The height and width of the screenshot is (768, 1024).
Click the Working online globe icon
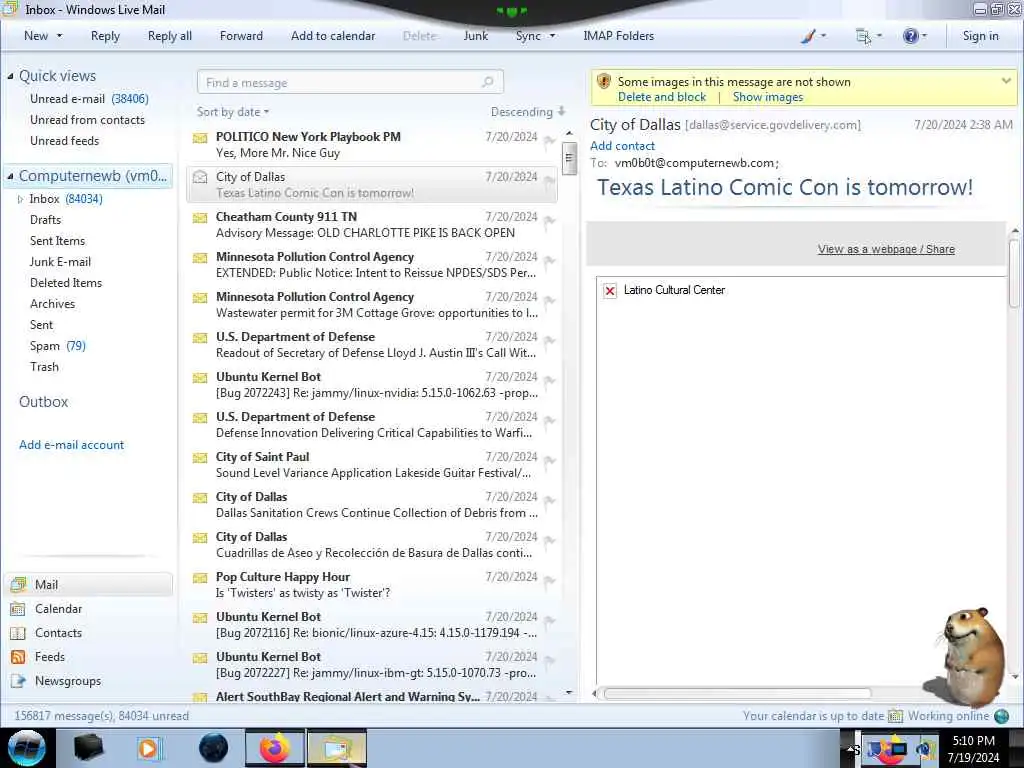(1002, 716)
